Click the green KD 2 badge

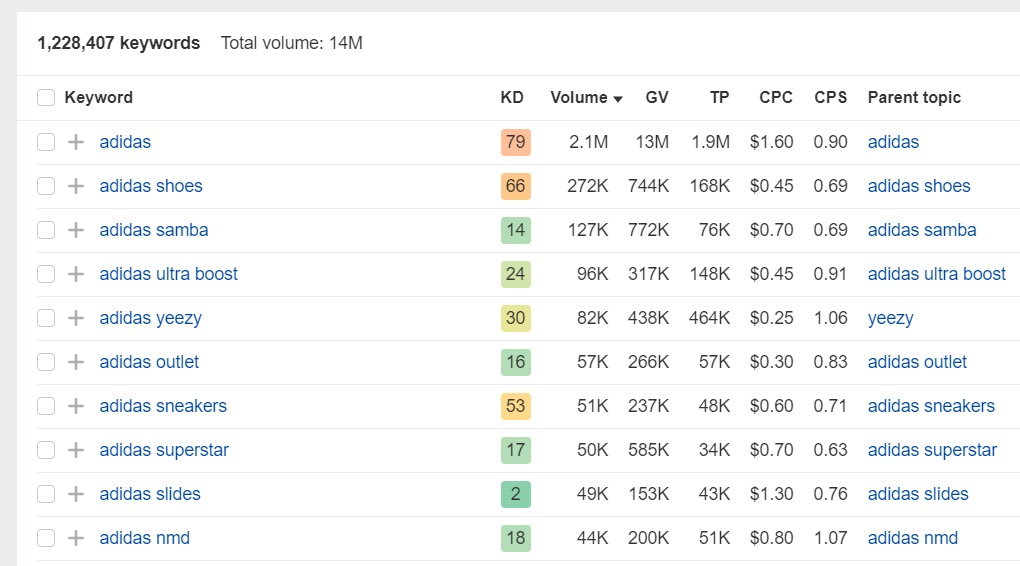(x=515, y=494)
